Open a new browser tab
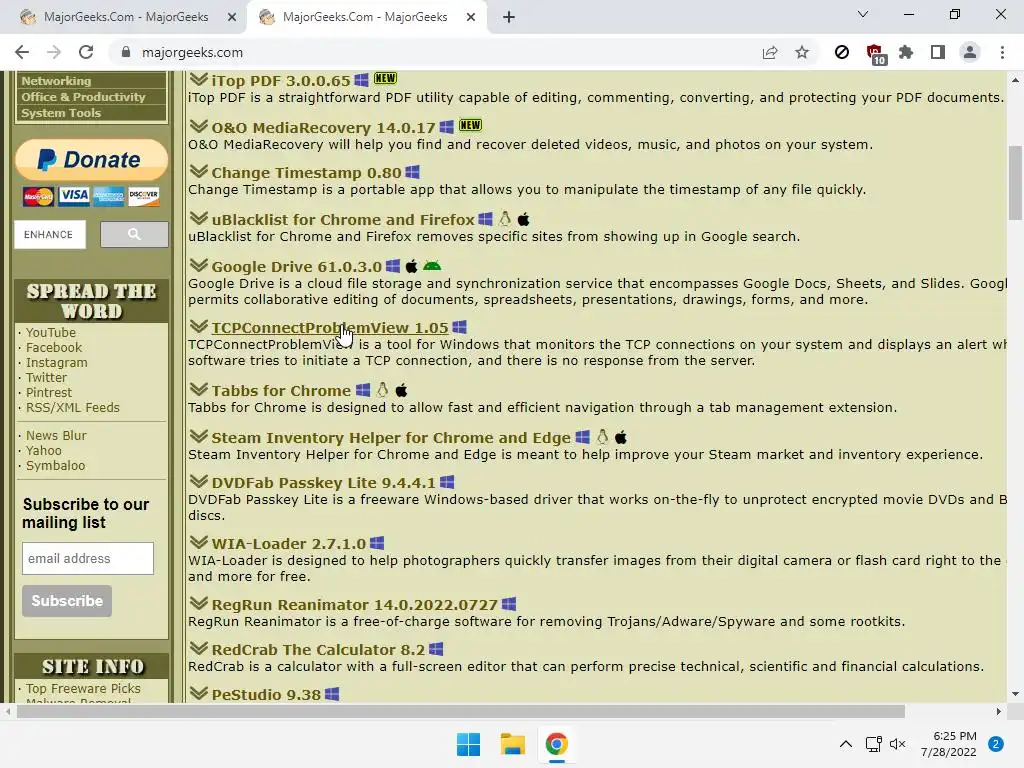The height and width of the screenshot is (768, 1024). [509, 18]
